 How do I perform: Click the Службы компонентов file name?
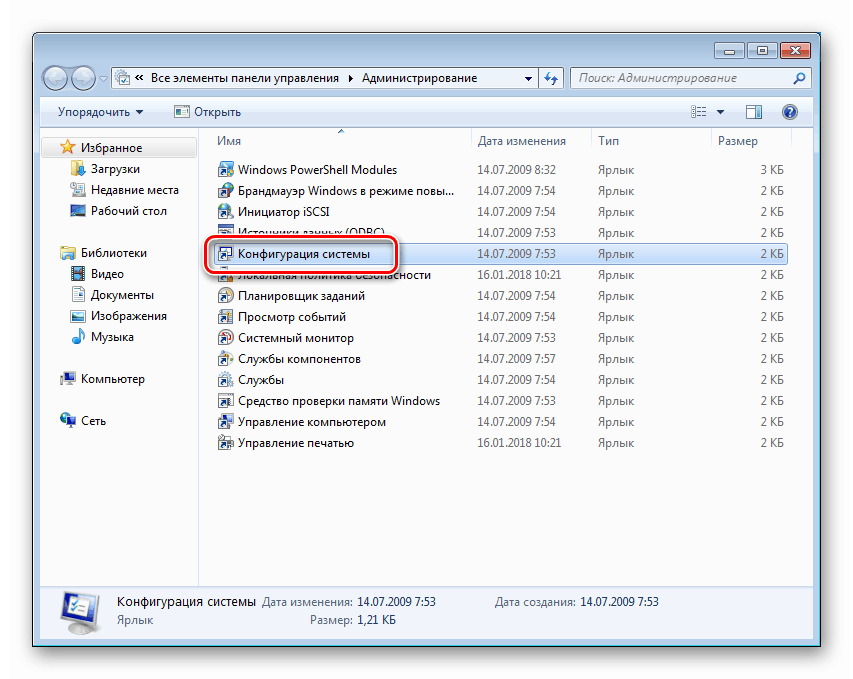(299, 359)
